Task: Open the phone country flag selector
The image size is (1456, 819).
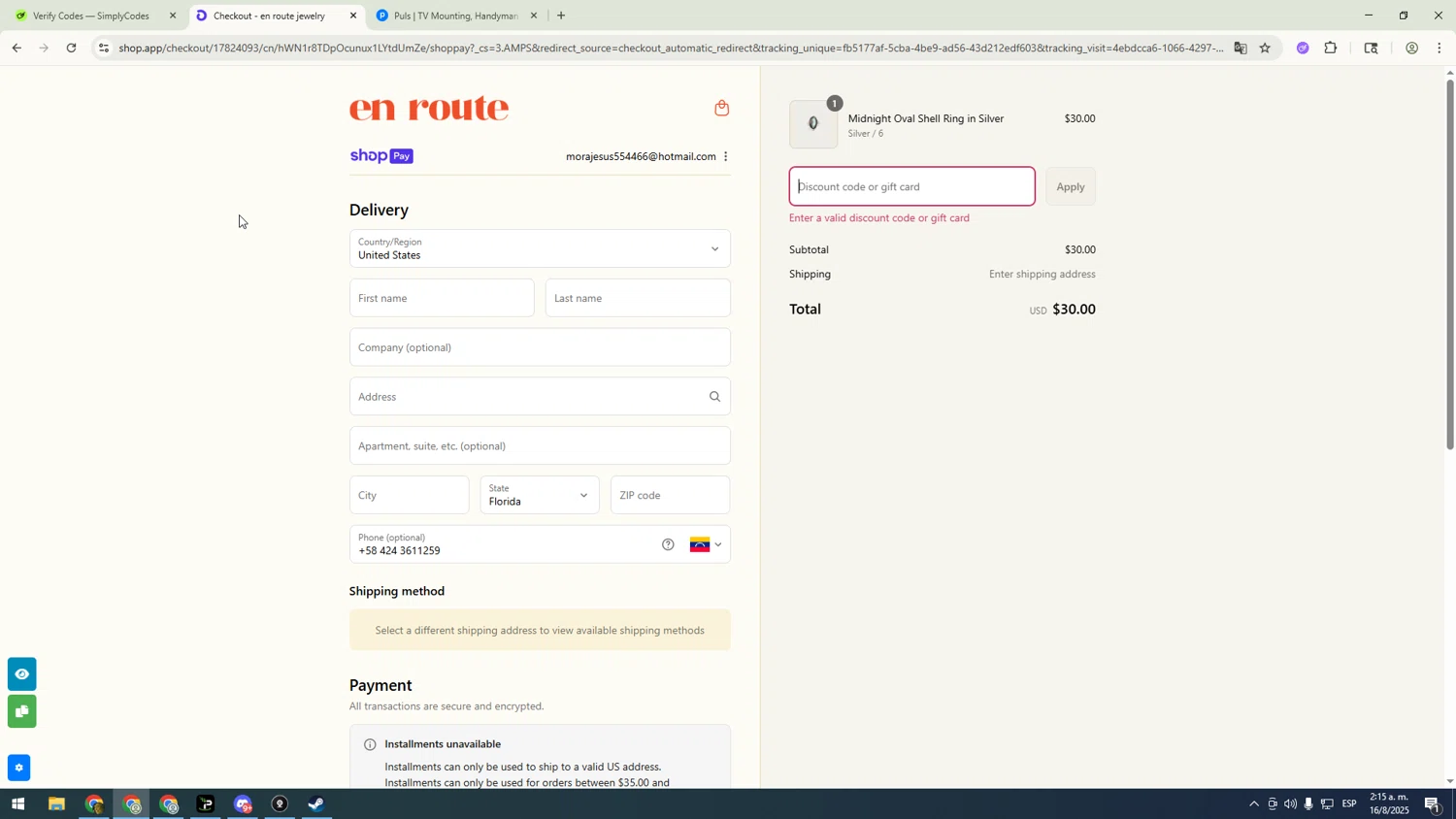Action: [x=706, y=544]
